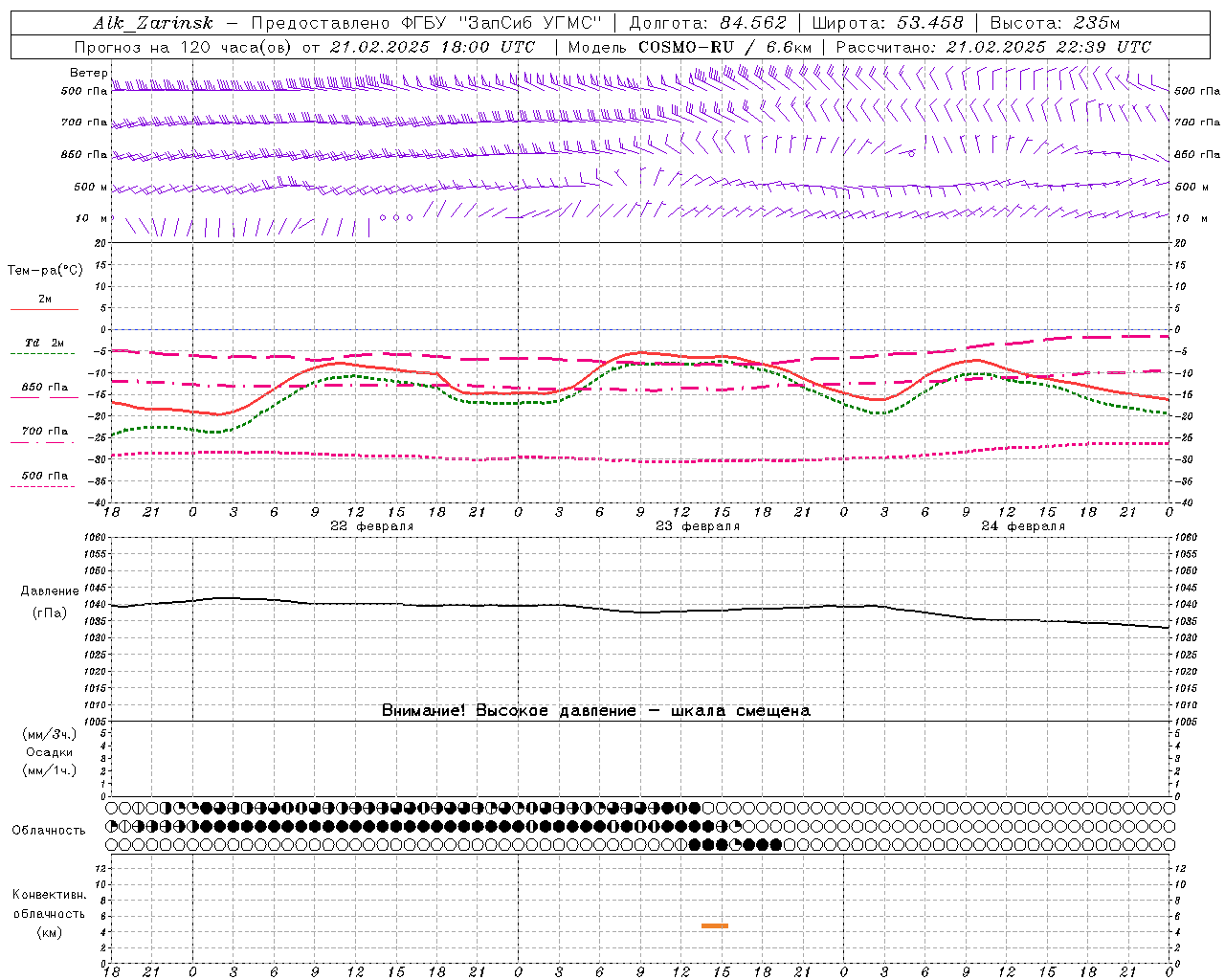The height and width of the screenshot is (980, 1225).
Task: Click the warning "Внимание! Высокое давление – шкала смещена"
Action: pos(596,711)
